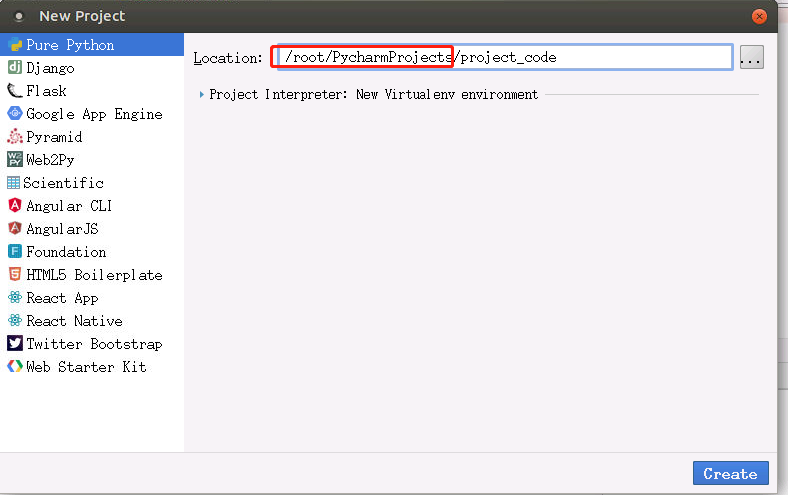The width and height of the screenshot is (788, 495).
Task: Select the AngularJS project icon
Action: [15, 228]
